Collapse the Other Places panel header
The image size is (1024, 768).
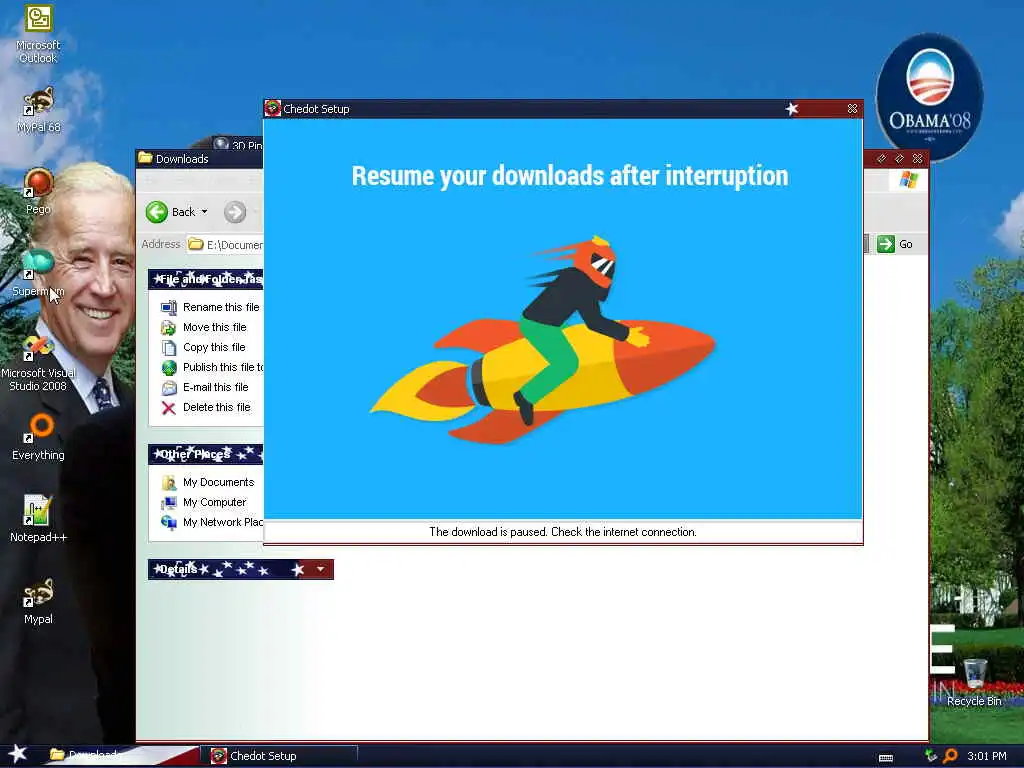coord(206,454)
